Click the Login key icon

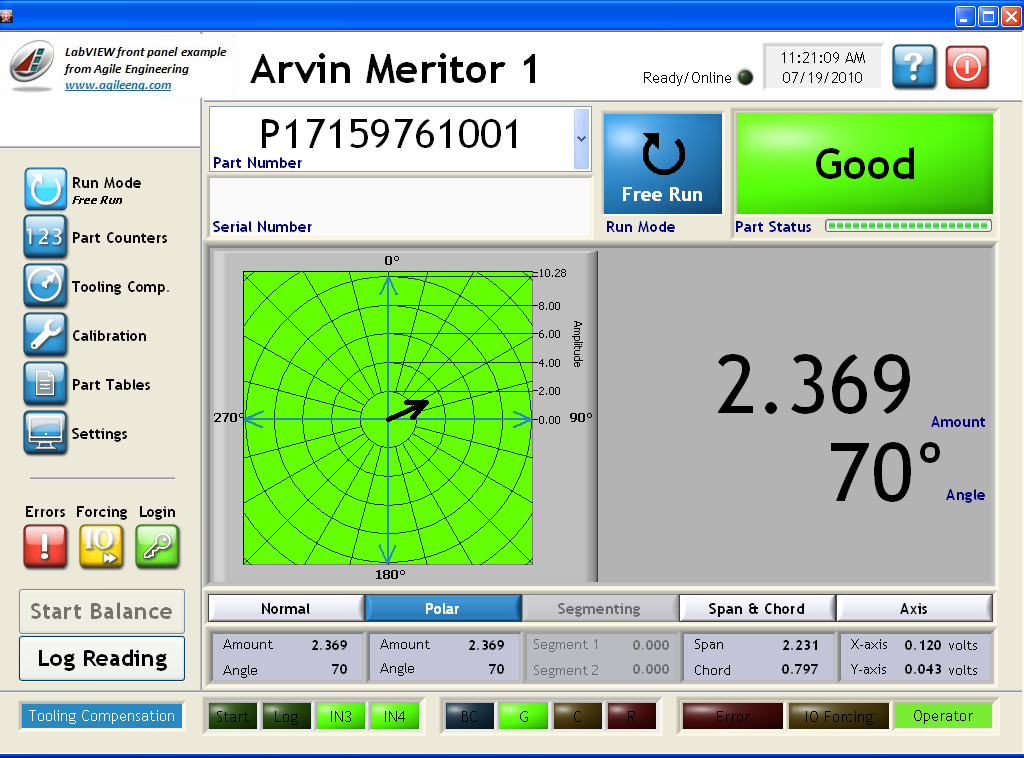(x=157, y=547)
